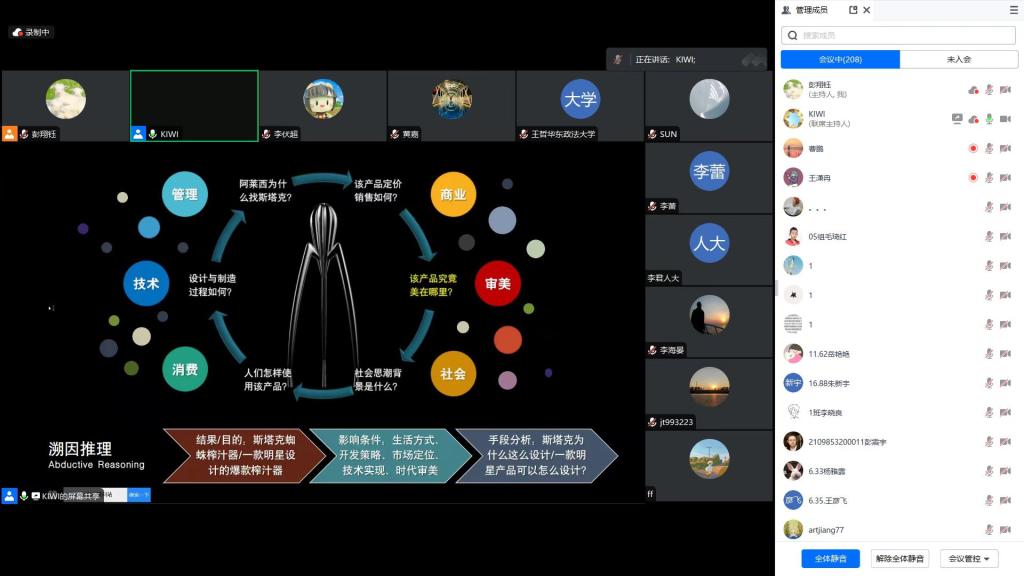Image resolution: width=1024 pixels, height=576 pixels.
Task: Click the 全体静音 button
Action: click(831, 558)
